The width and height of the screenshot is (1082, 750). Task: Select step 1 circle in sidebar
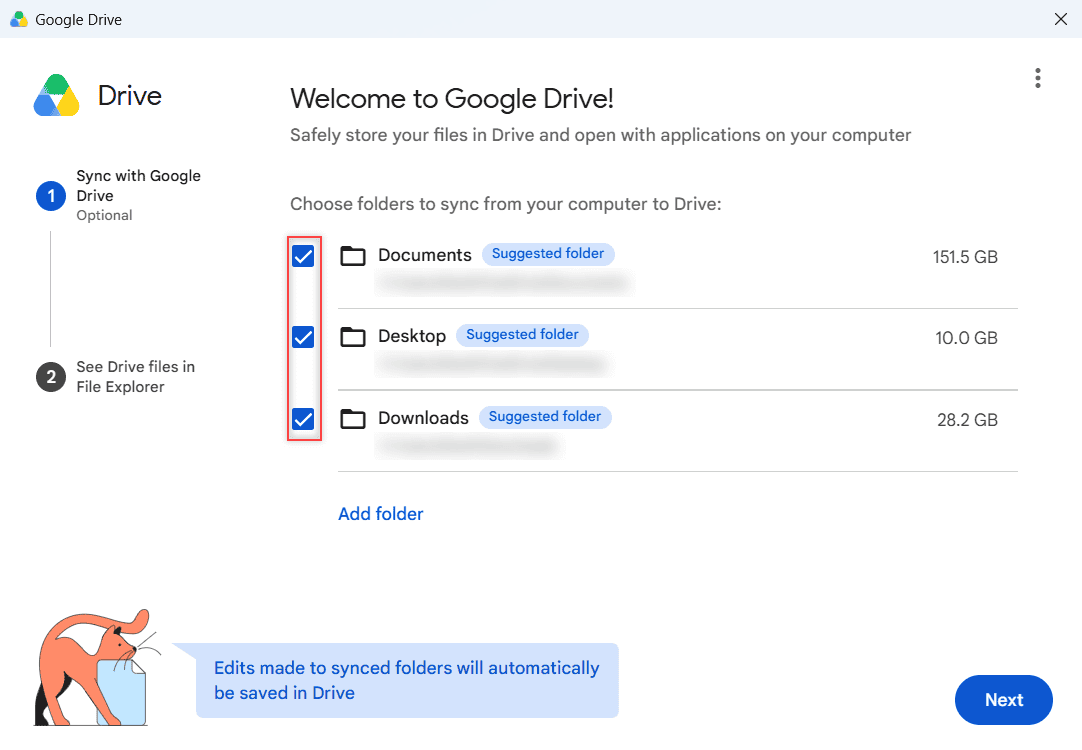(x=51, y=196)
